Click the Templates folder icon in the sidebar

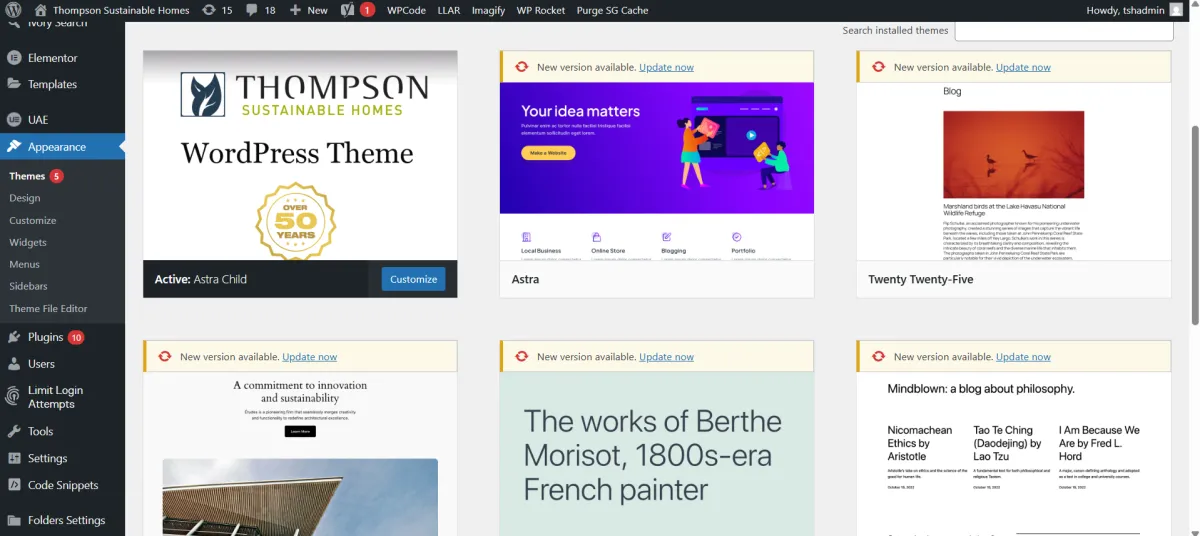[14, 84]
